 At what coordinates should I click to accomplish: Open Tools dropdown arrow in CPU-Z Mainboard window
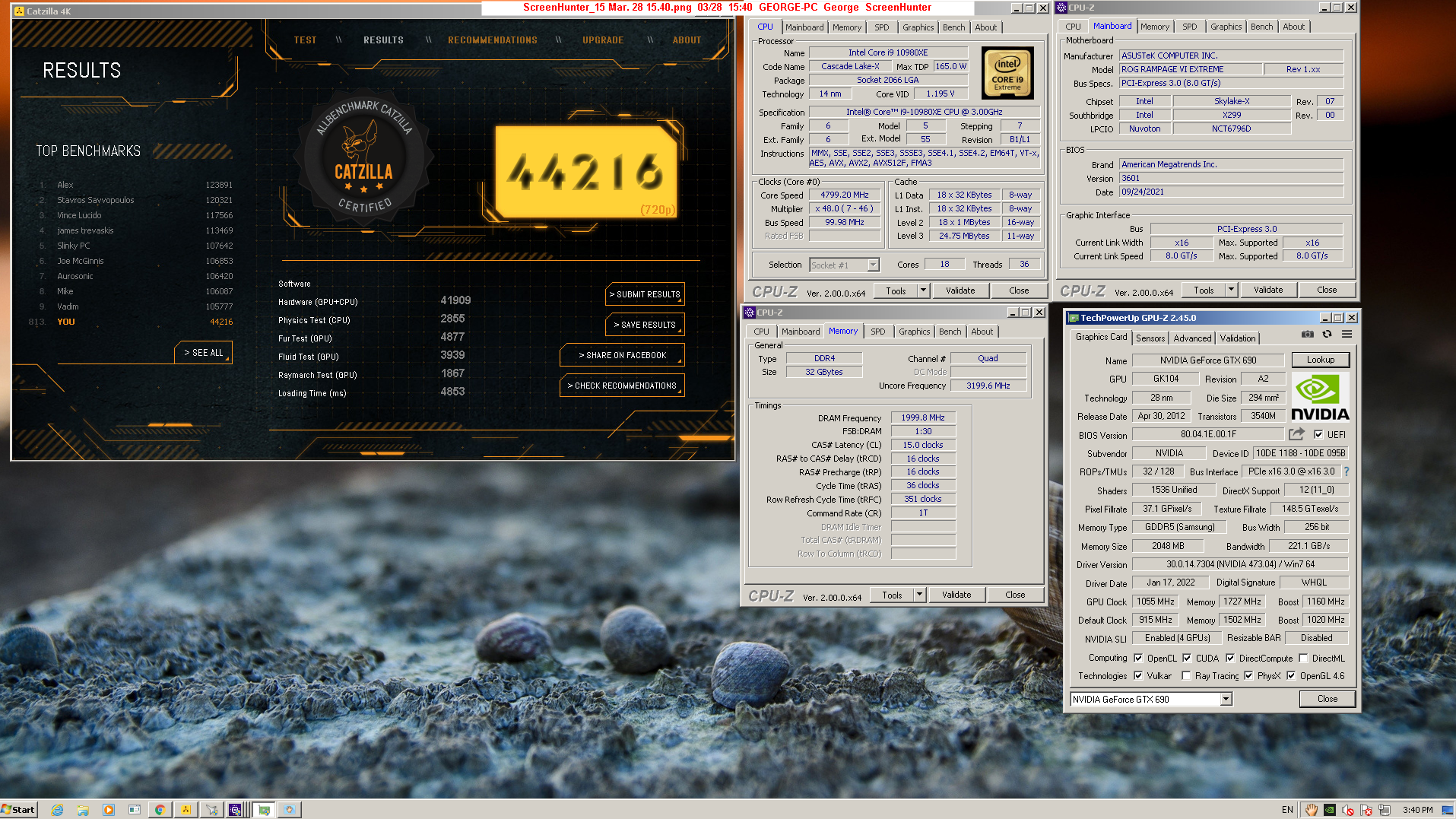pyautogui.click(x=1231, y=290)
